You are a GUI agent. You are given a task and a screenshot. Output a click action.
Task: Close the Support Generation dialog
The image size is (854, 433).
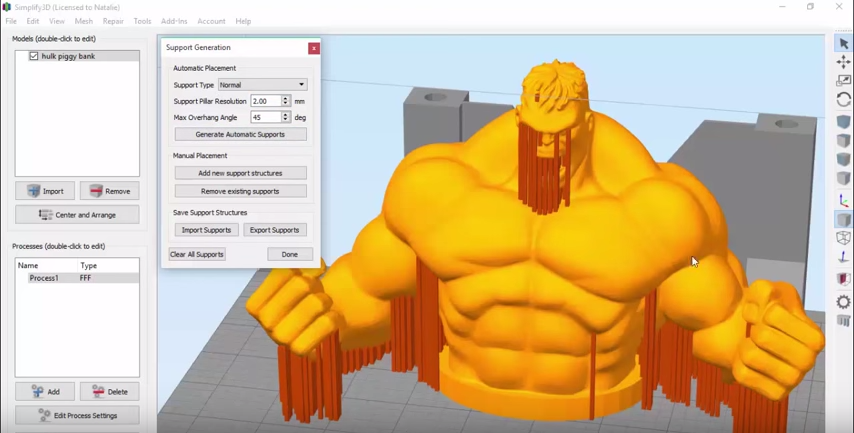(314, 48)
